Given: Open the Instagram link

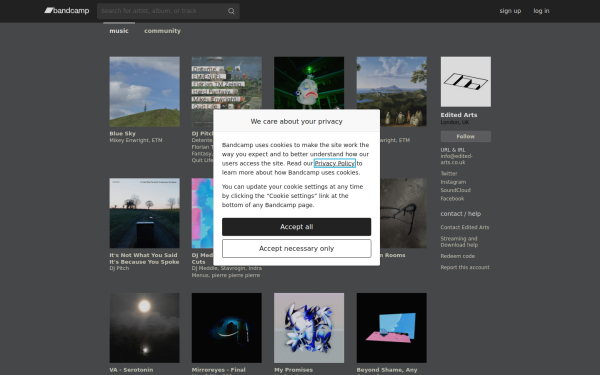Looking at the screenshot, I should point(453,182).
